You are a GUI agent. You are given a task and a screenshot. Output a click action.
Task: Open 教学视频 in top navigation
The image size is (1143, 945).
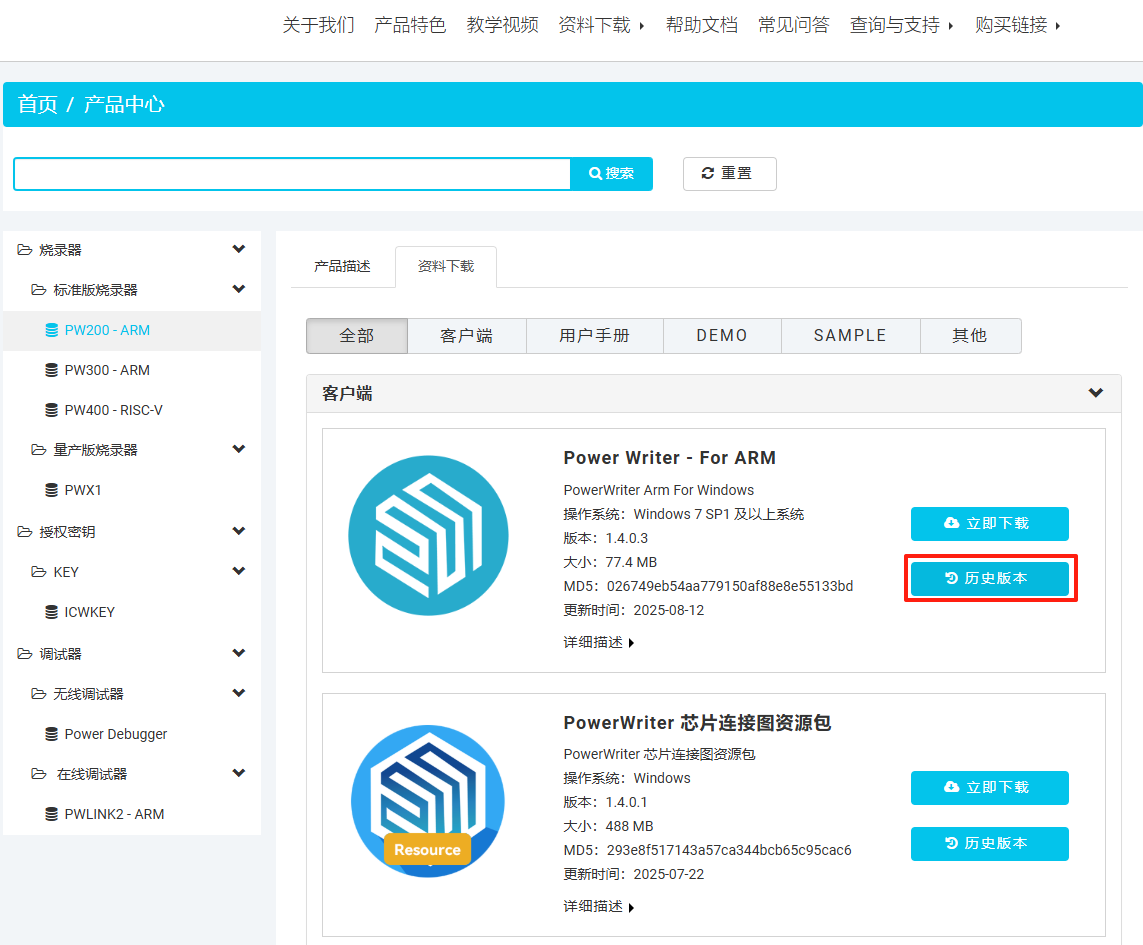(502, 26)
